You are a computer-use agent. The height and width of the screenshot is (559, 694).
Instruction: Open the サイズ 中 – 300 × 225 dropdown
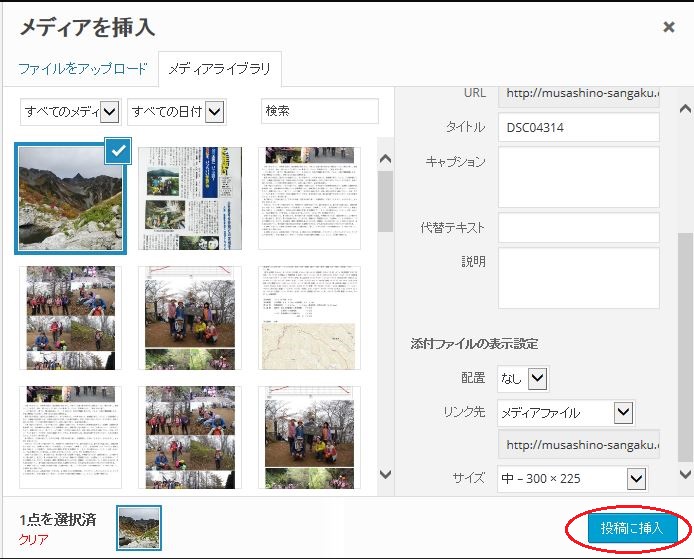pyautogui.click(x=572, y=479)
